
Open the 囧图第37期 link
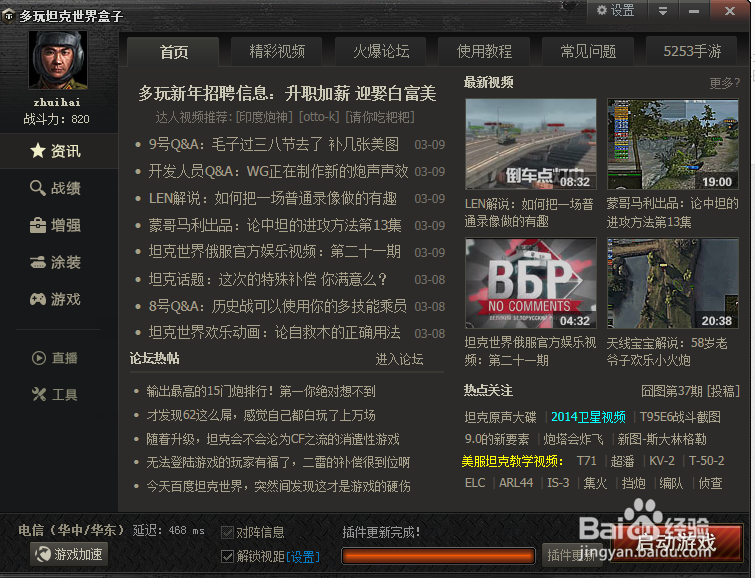tap(672, 391)
